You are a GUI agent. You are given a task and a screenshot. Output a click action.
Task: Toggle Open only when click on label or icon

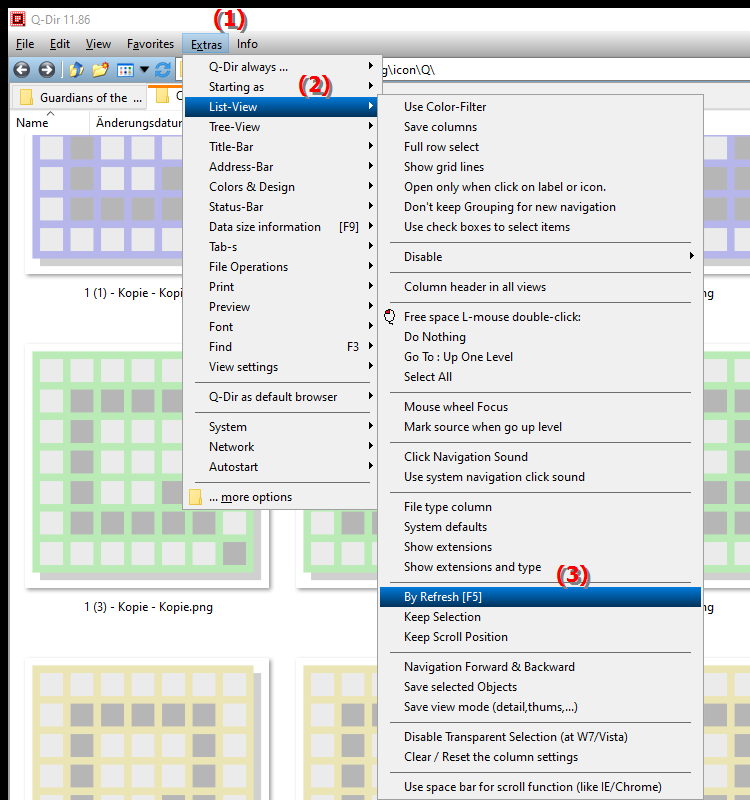pyautogui.click(x=541, y=187)
